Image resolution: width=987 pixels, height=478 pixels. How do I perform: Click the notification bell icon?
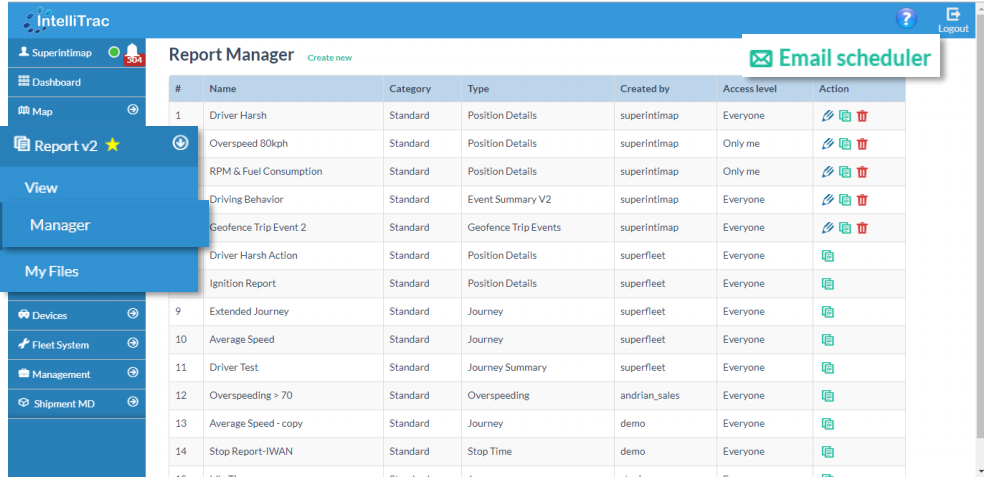pos(132,52)
